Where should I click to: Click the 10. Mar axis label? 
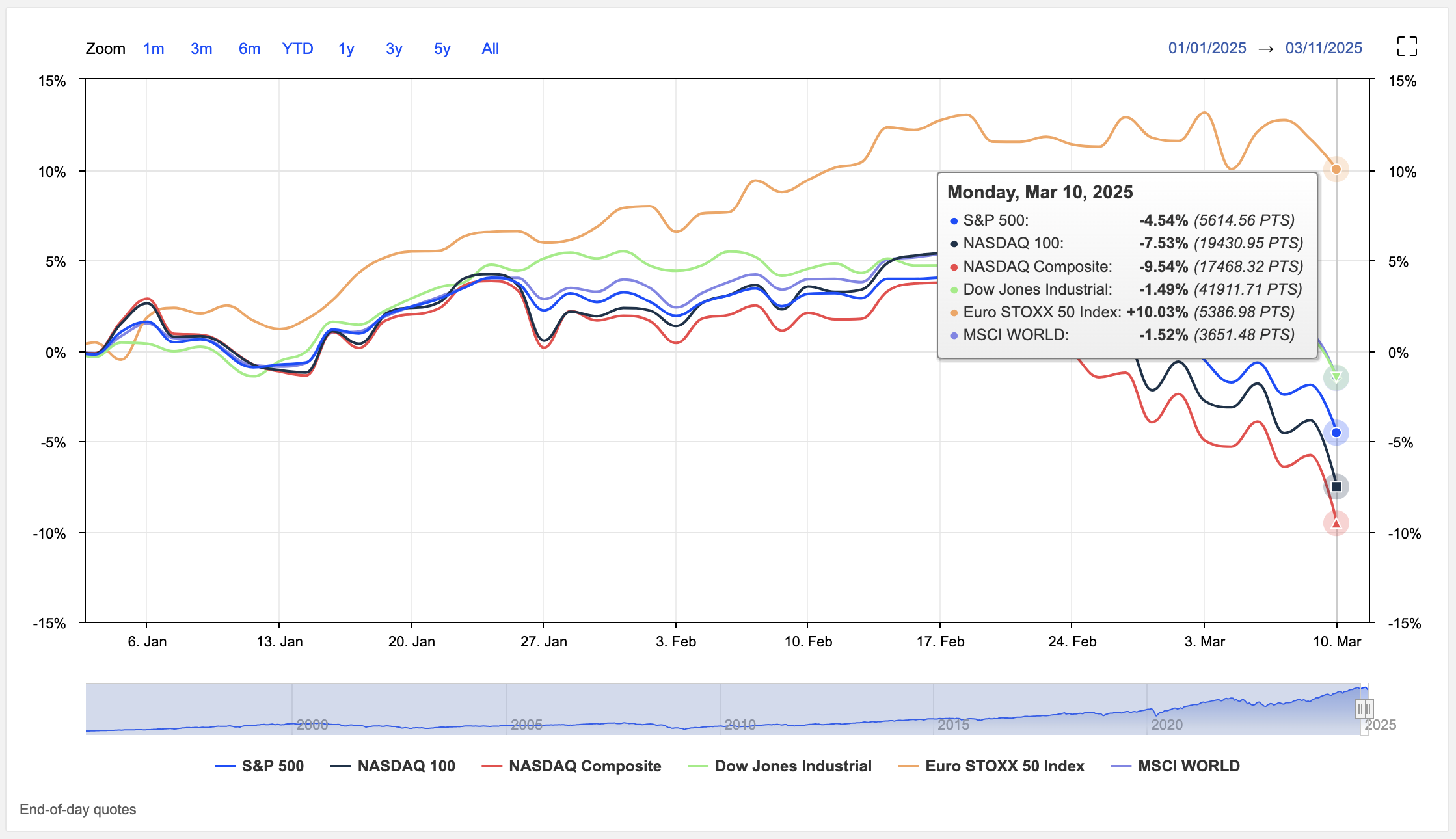1337,642
